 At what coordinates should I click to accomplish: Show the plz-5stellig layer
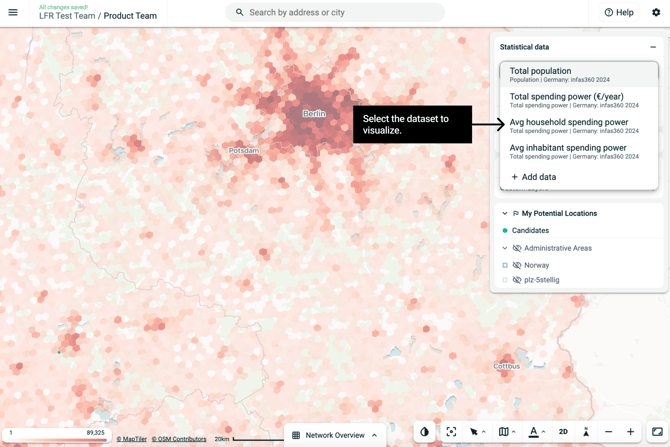click(517, 280)
